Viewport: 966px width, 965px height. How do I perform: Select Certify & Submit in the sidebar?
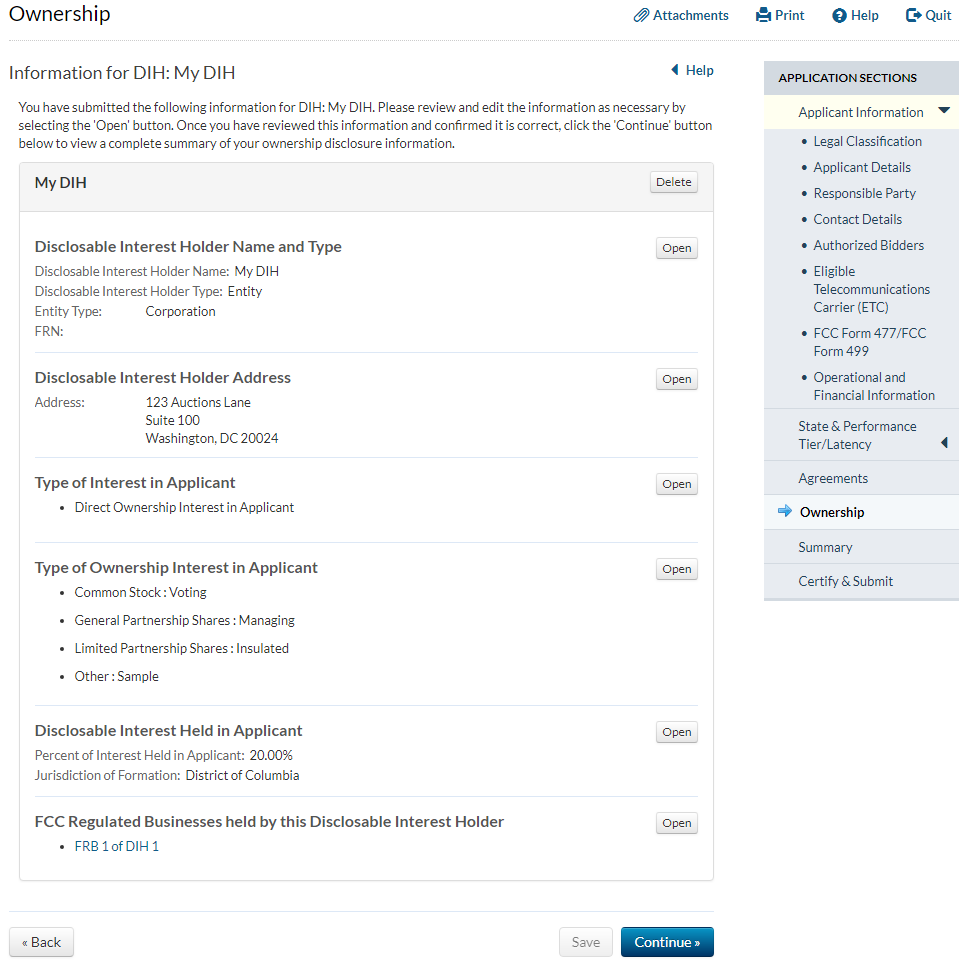845,581
